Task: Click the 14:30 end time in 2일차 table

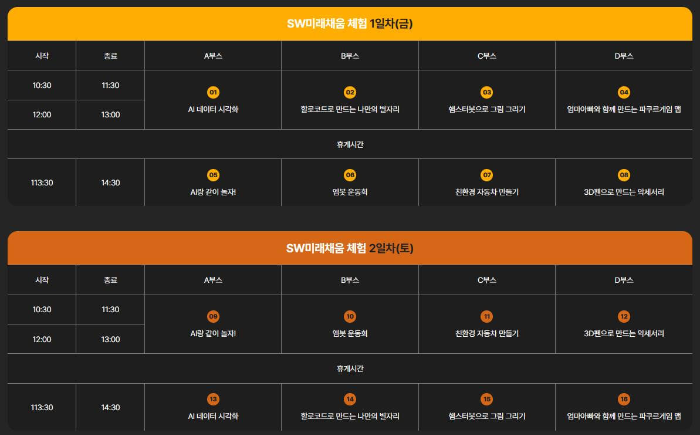Action: tap(110, 407)
